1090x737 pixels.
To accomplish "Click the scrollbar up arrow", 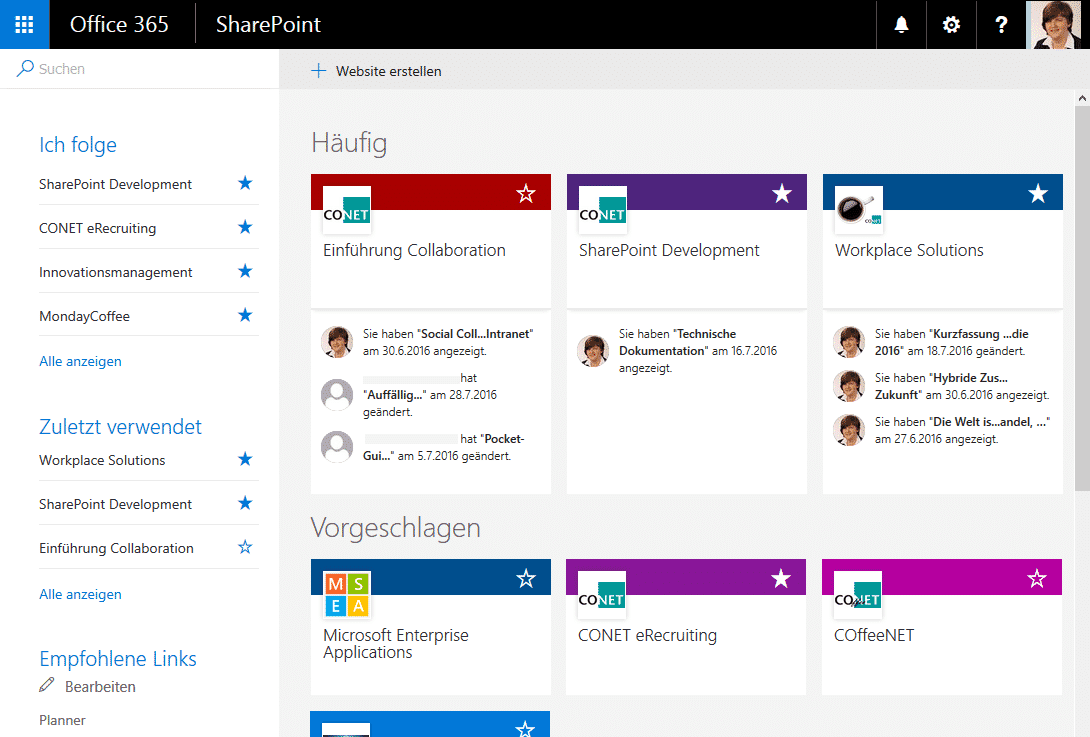I will pyautogui.click(x=1082, y=98).
